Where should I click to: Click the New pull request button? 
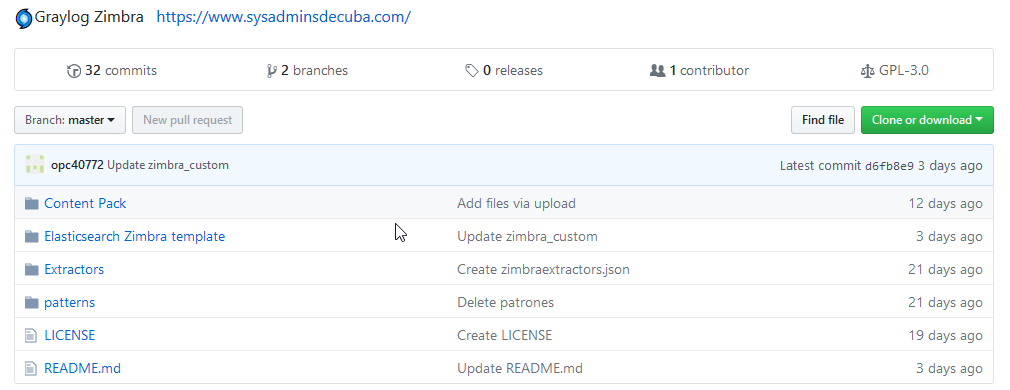click(x=187, y=120)
